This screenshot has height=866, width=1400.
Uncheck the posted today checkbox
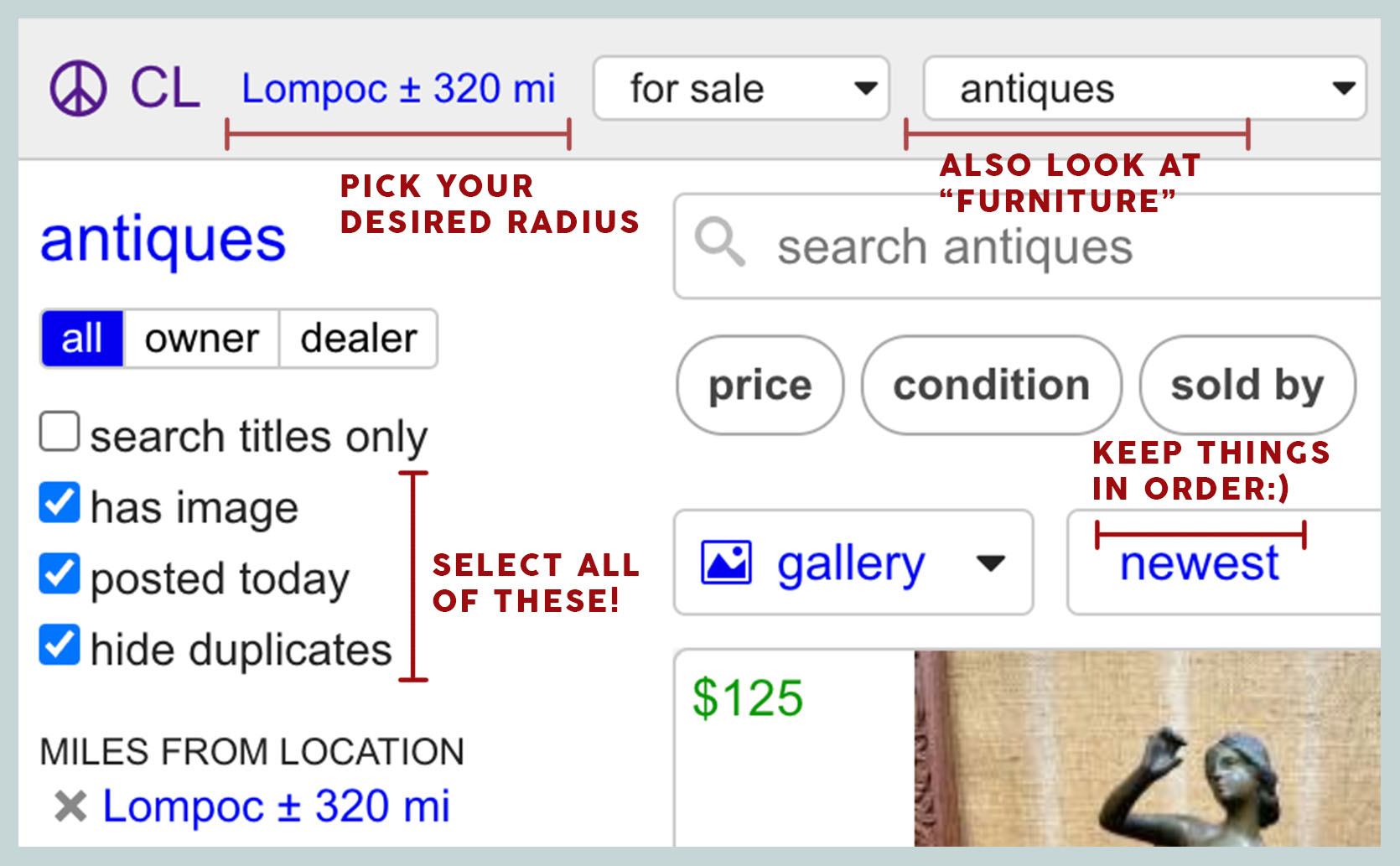(60, 573)
